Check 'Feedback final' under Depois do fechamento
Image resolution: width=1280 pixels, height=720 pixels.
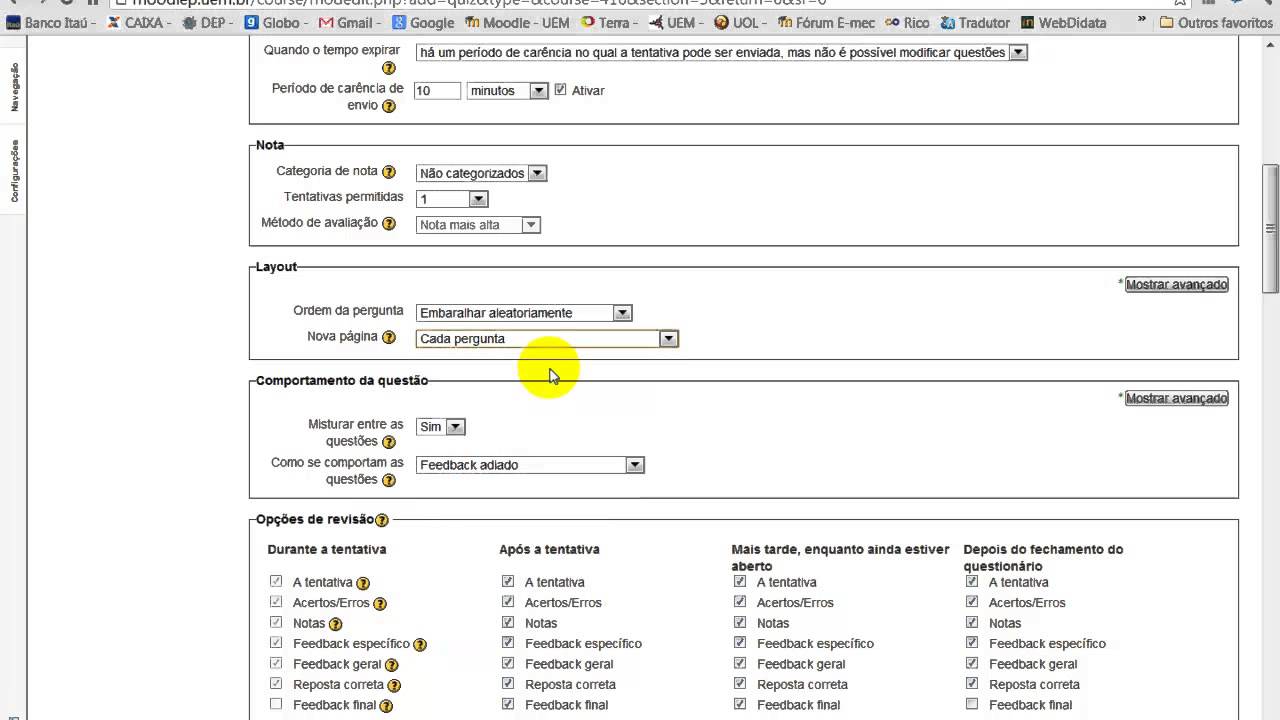(x=972, y=704)
